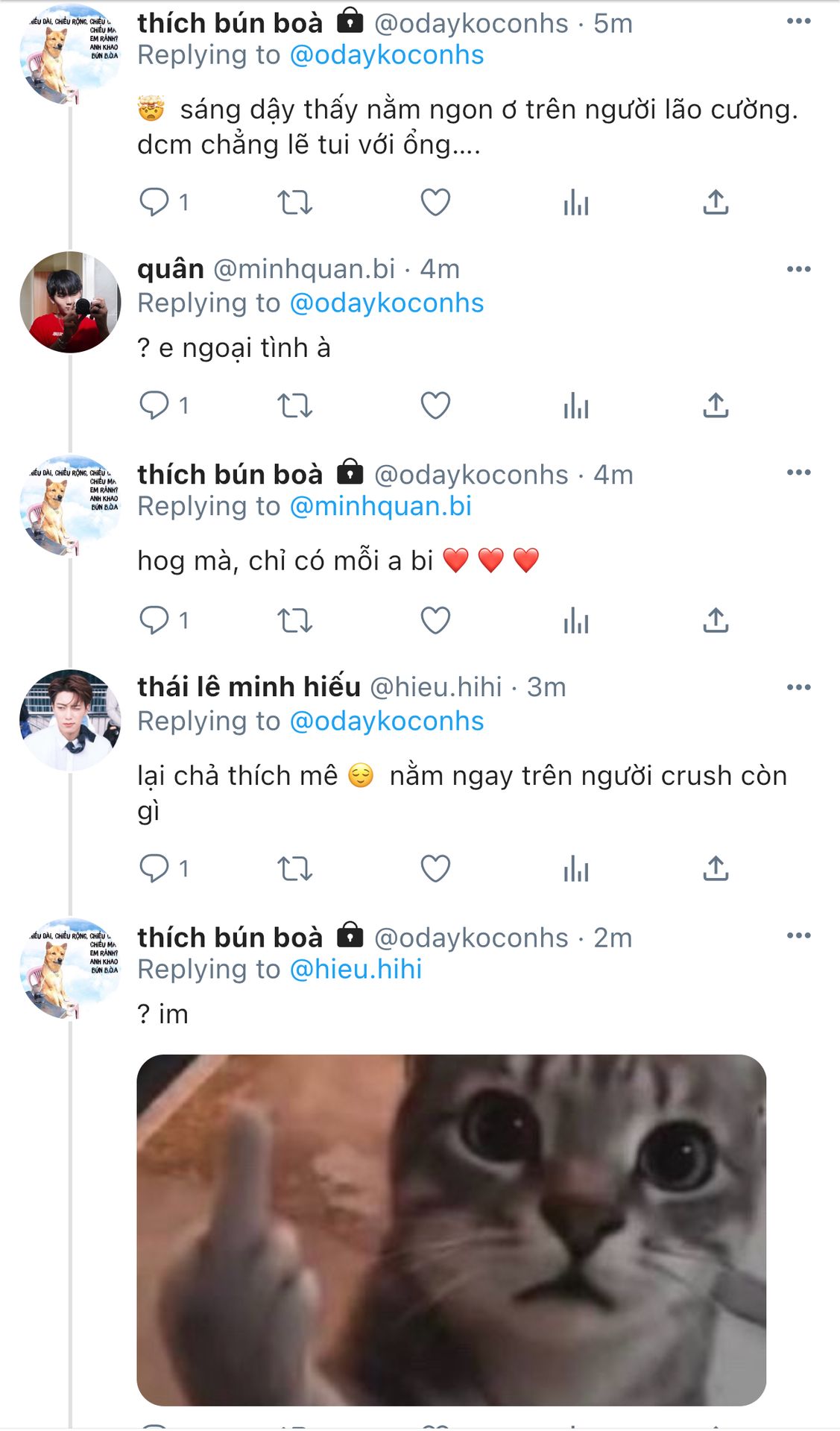View analytics for "hog mà" tweet
840x1431 pixels.
click(x=576, y=620)
